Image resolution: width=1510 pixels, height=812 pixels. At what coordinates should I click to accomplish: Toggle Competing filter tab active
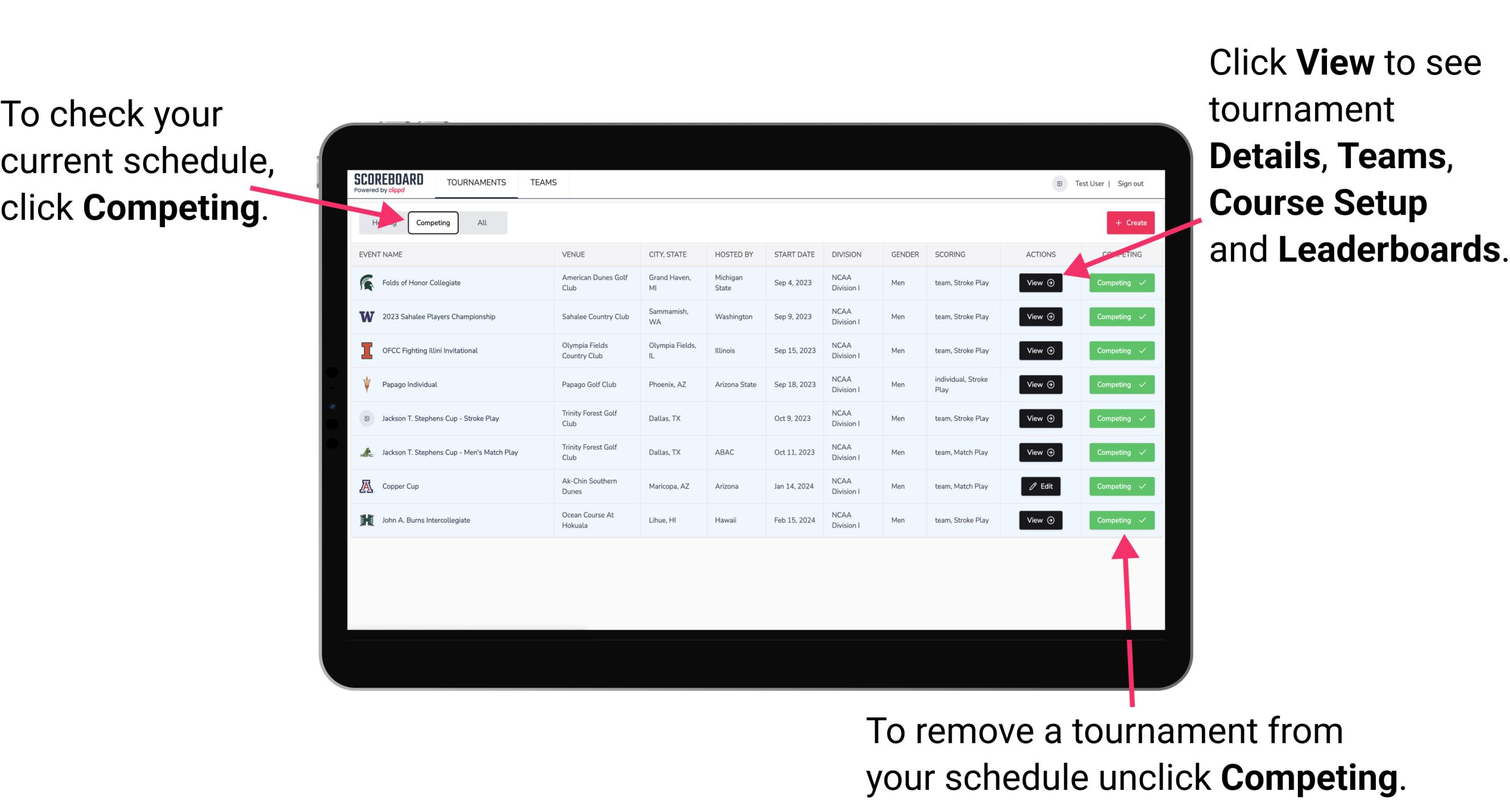click(430, 222)
